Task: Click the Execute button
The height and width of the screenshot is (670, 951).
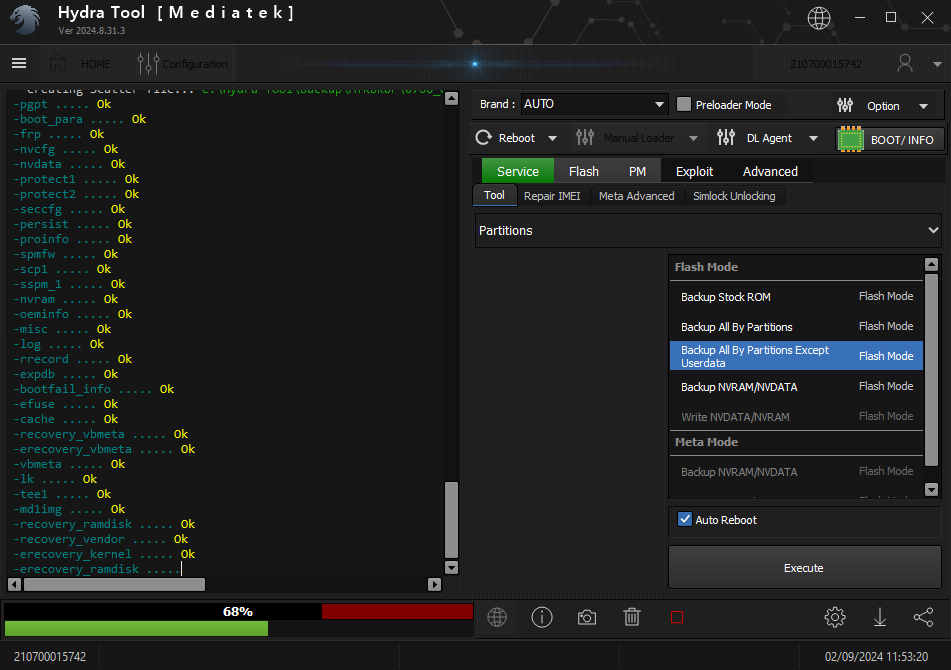Action: (x=805, y=568)
